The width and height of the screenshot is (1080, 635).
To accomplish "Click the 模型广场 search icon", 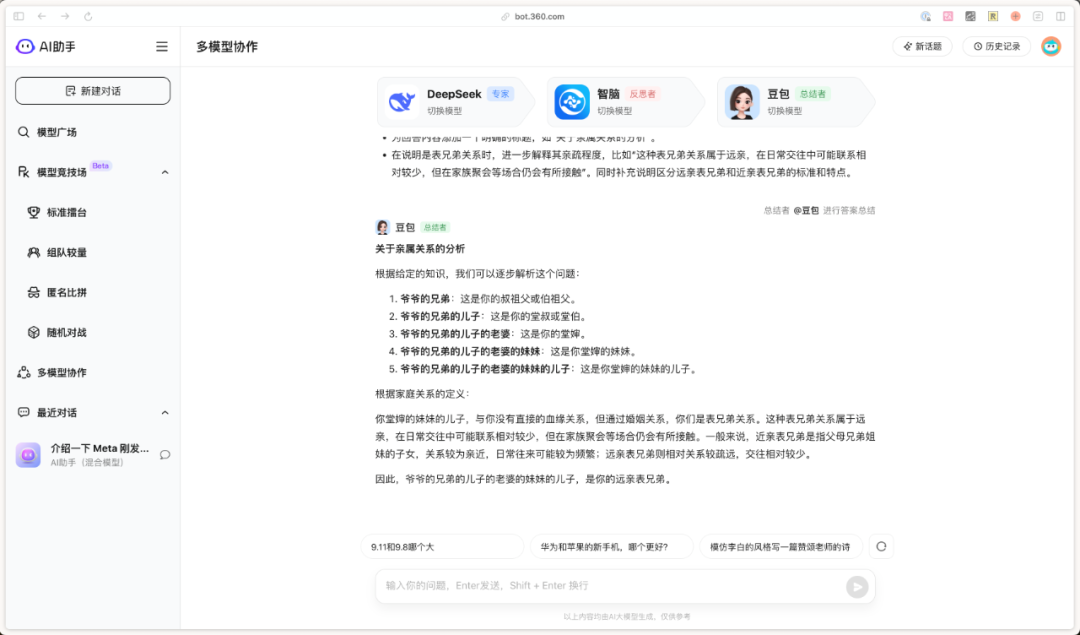I will (x=23, y=132).
